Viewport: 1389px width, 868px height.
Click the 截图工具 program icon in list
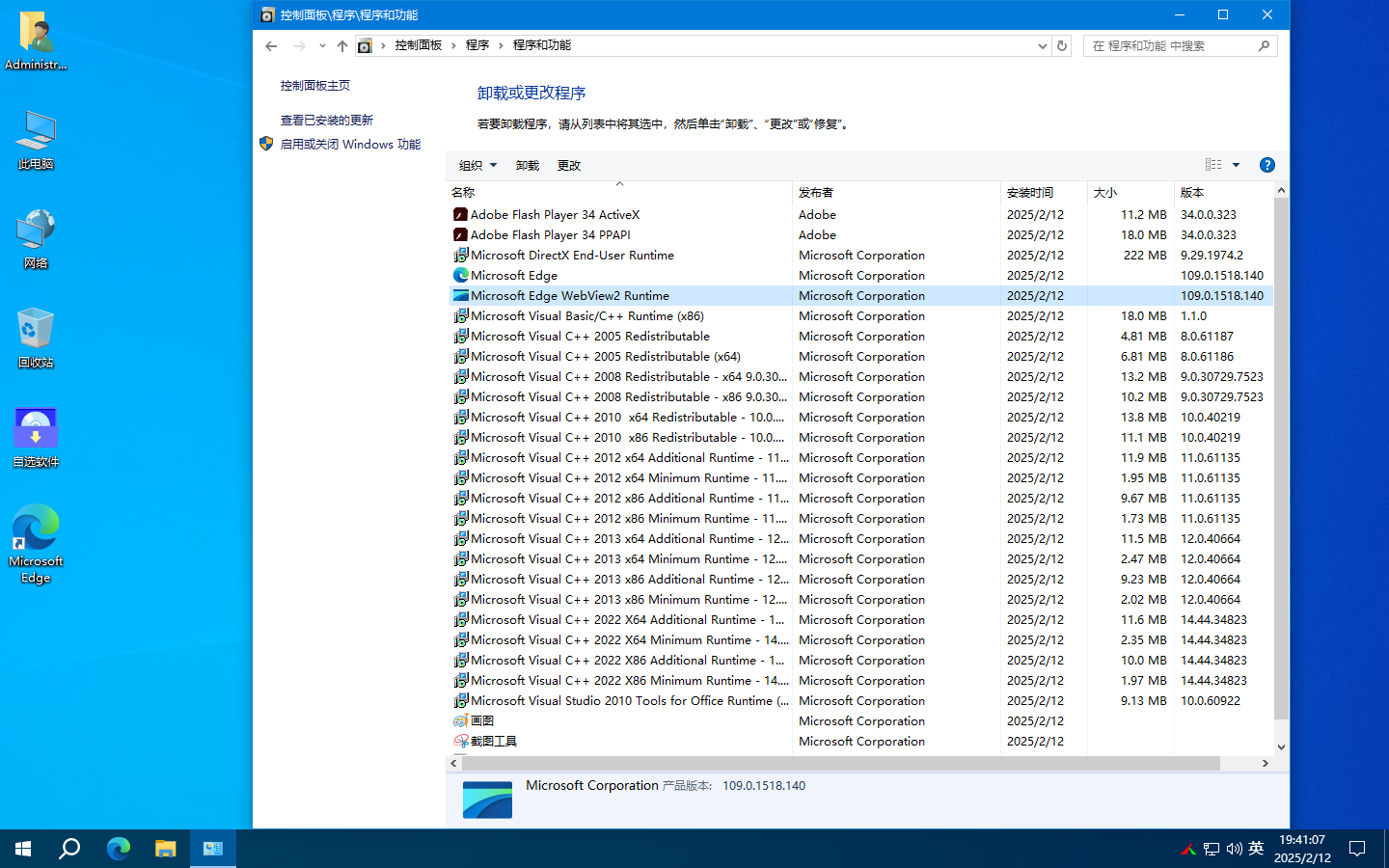[x=461, y=742]
